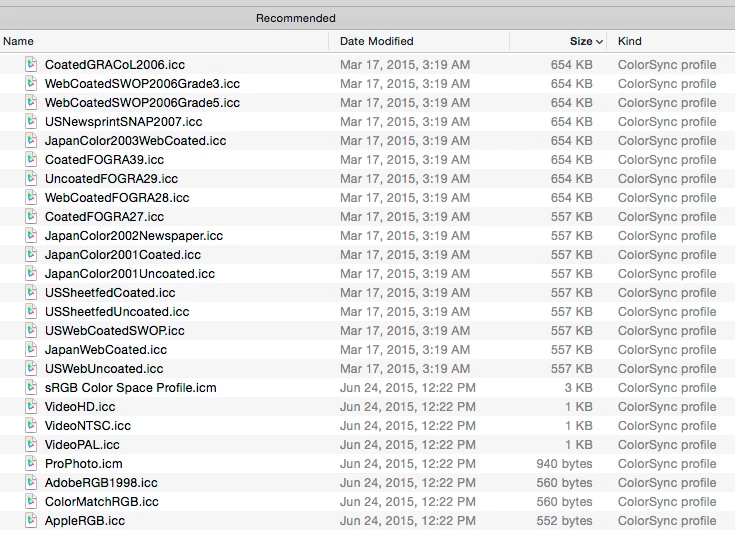Click the USWebUncoated.icc file icon

(x=31, y=368)
